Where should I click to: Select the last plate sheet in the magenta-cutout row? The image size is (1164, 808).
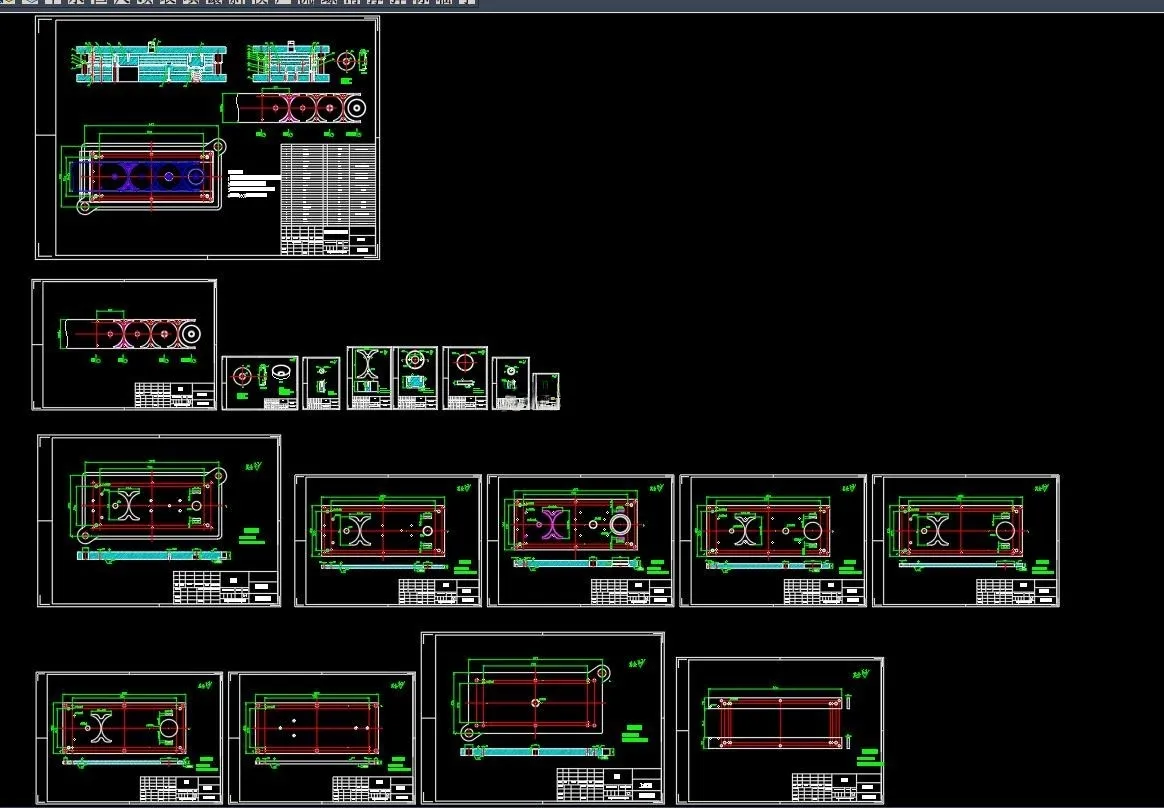click(x=966, y=541)
